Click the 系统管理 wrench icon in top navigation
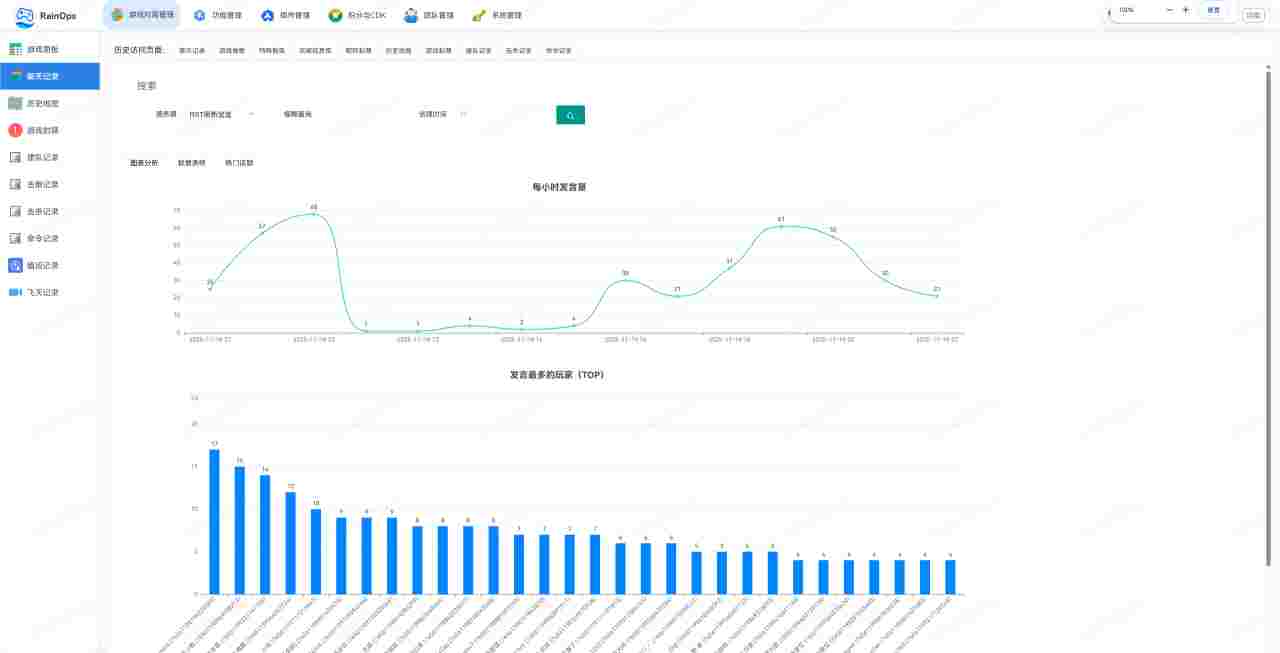The image size is (1280, 653). pos(479,15)
